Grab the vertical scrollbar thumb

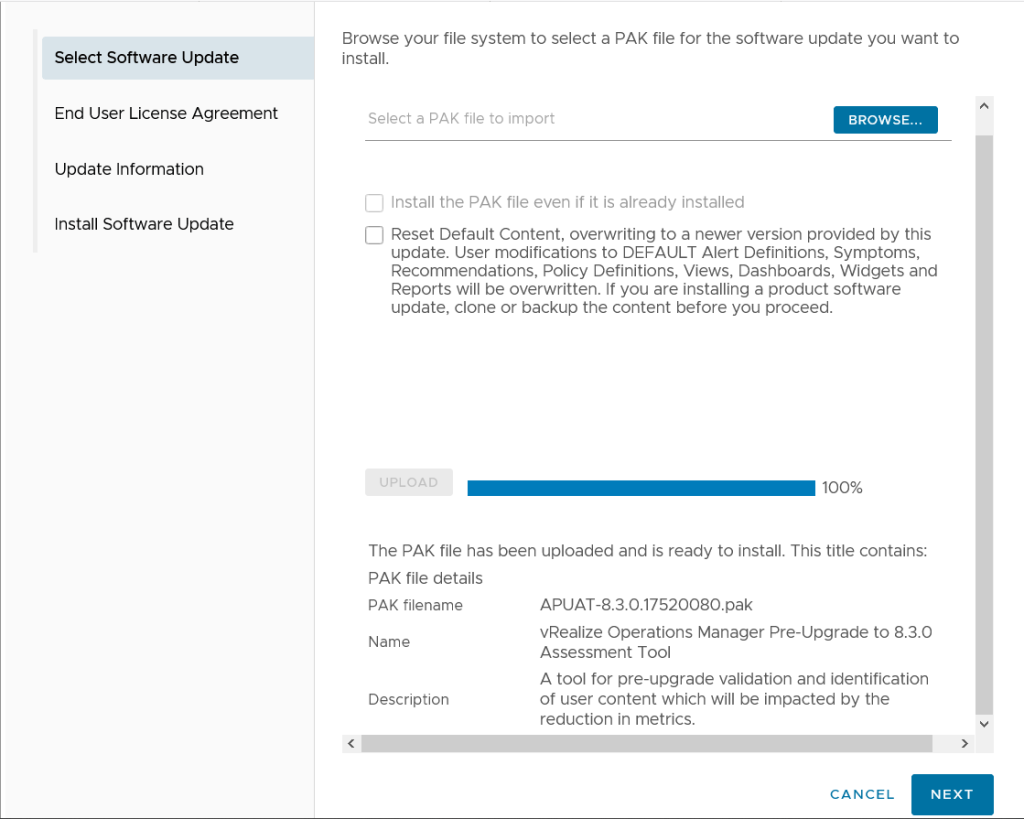[984, 420]
